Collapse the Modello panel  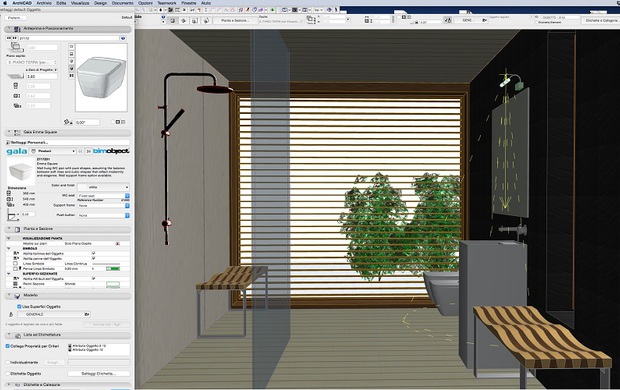click(x=9, y=295)
